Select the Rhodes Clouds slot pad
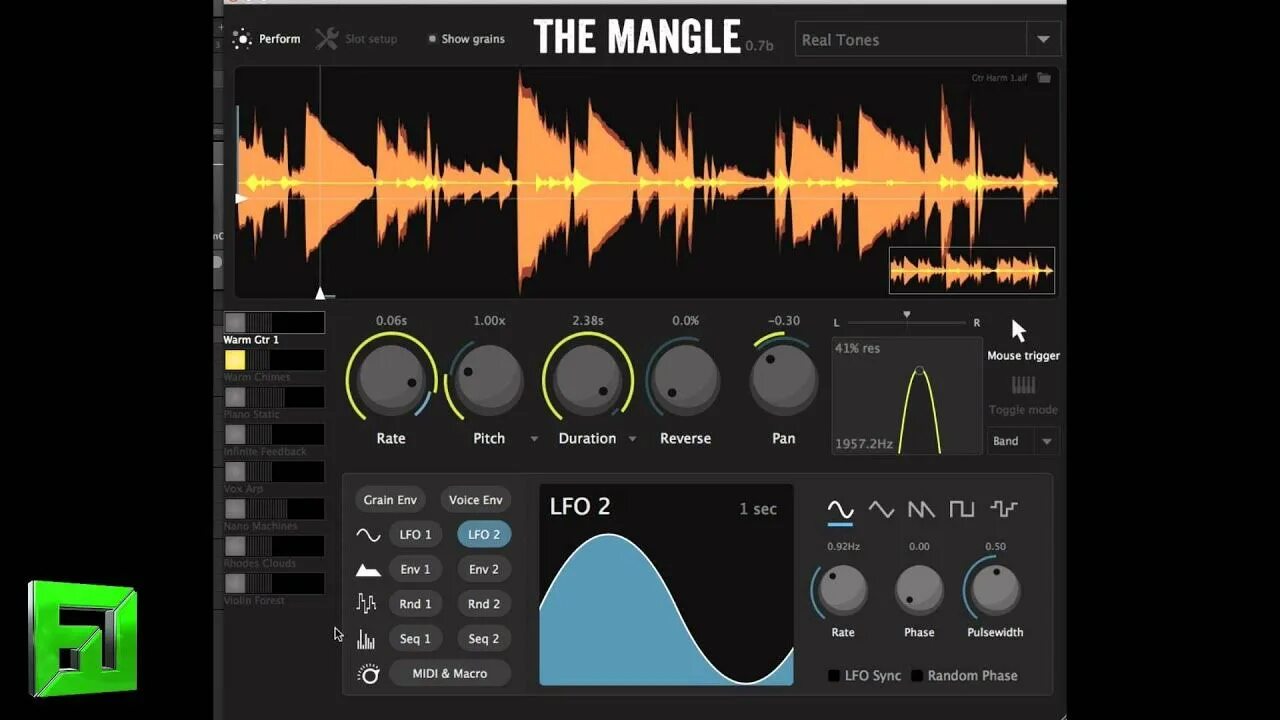This screenshot has width=1280, height=720. point(235,545)
